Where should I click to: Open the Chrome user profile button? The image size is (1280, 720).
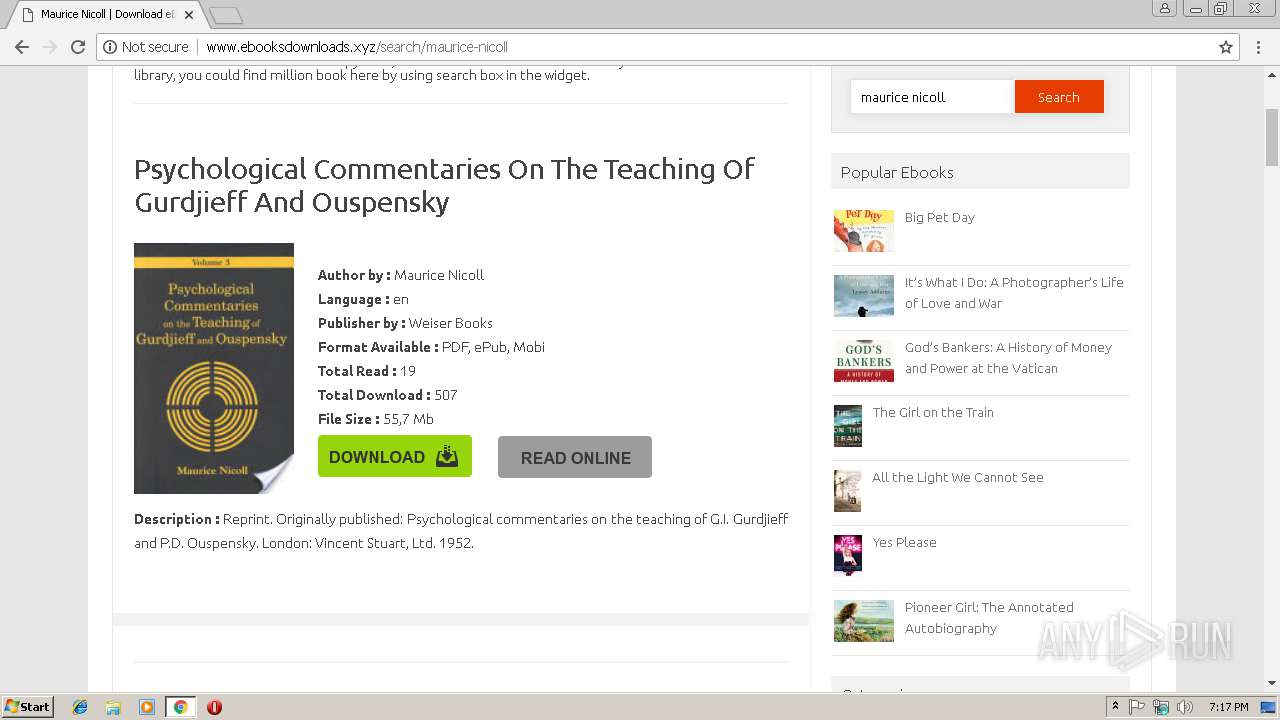(x=1164, y=9)
